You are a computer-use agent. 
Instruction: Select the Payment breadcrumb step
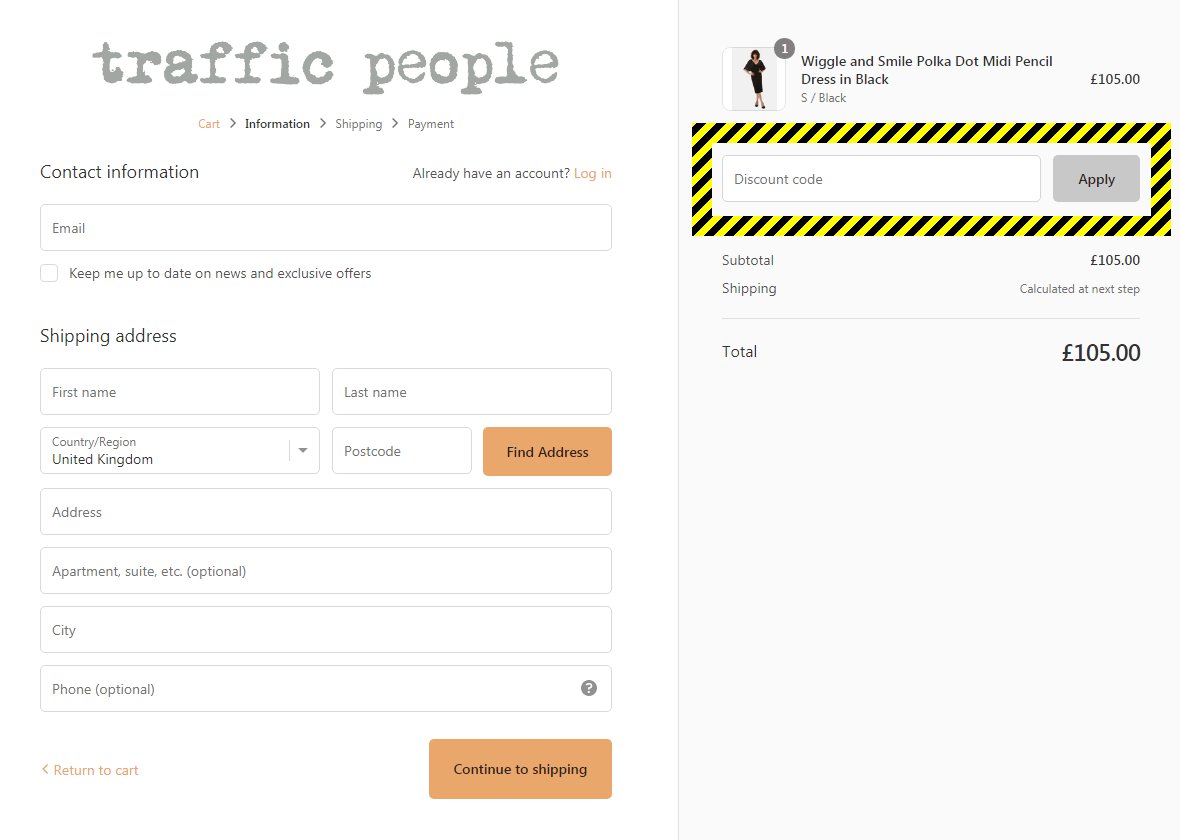point(430,124)
